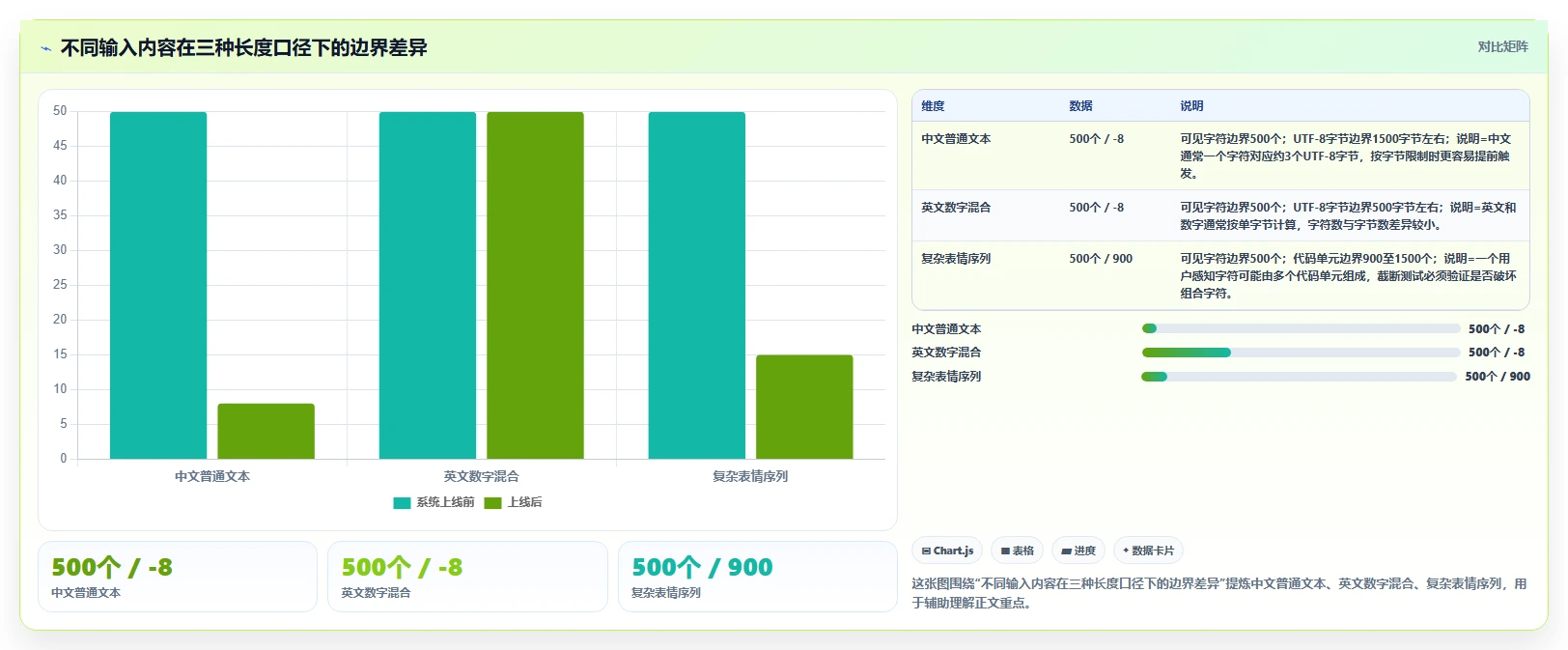Image resolution: width=1568 pixels, height=650 pixels.
Task: Click the short green 上线后 bar for 中文普通文本
Action: (x=266, y=431)
